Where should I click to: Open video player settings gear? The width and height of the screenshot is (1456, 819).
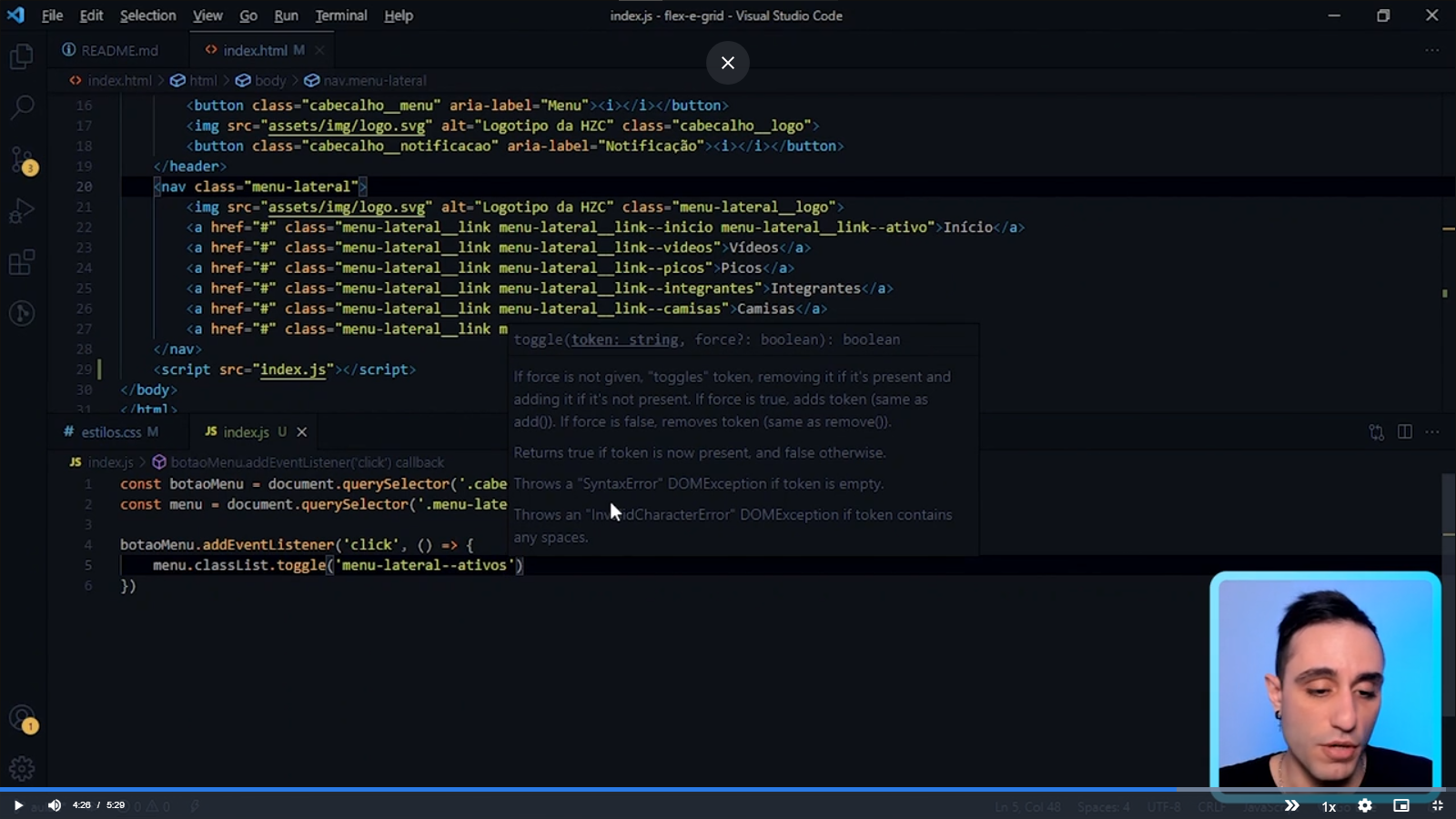pos(1365,805)
